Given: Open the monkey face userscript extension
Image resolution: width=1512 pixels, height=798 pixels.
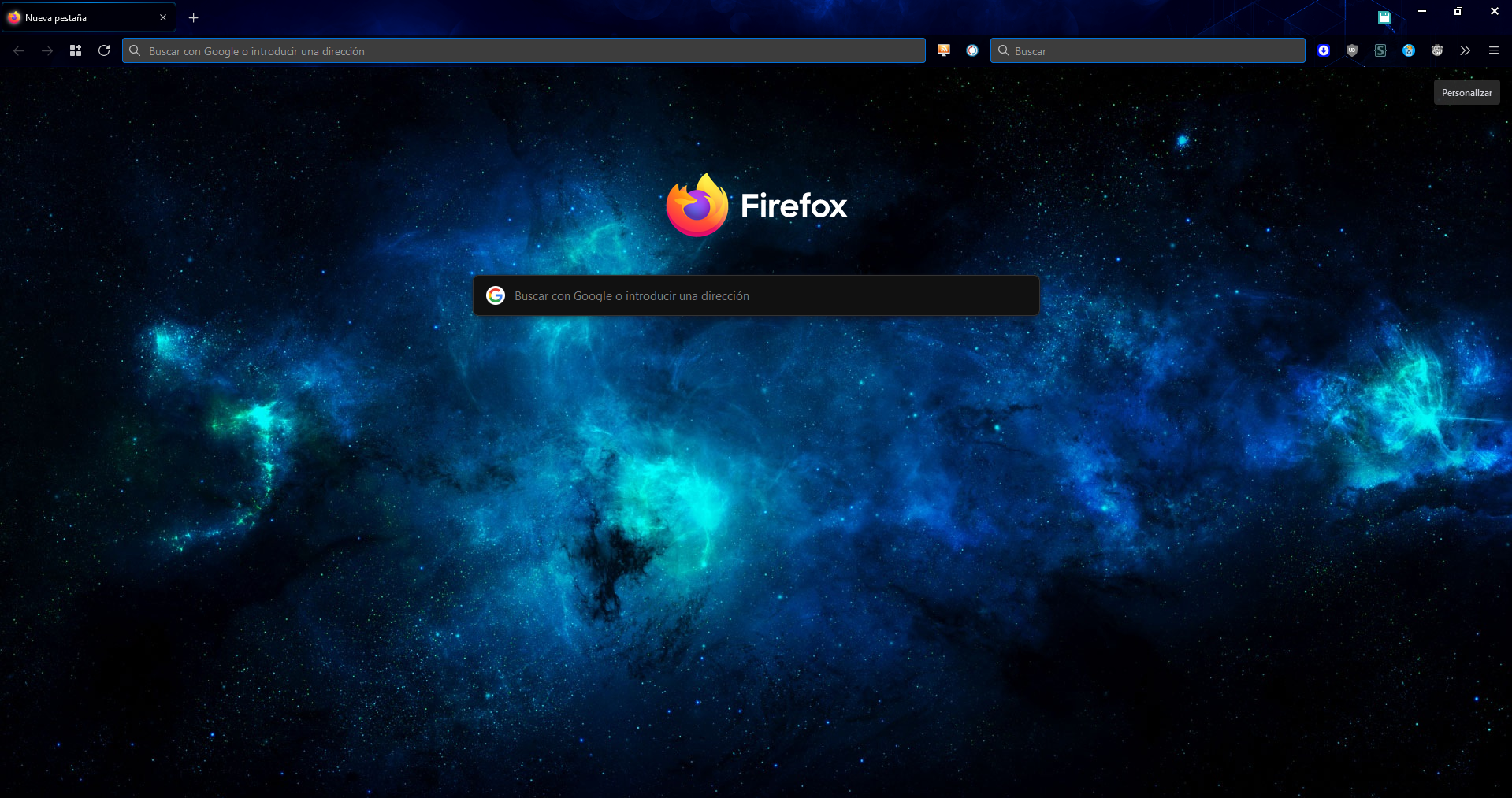Looking at the screenshot, I should (1437, 50).
